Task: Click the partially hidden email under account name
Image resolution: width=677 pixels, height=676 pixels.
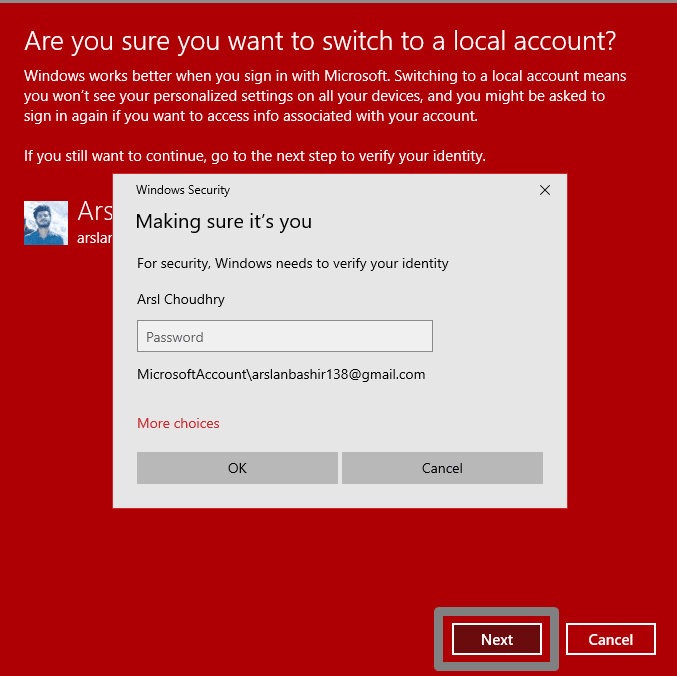Action: coord(94,238)
